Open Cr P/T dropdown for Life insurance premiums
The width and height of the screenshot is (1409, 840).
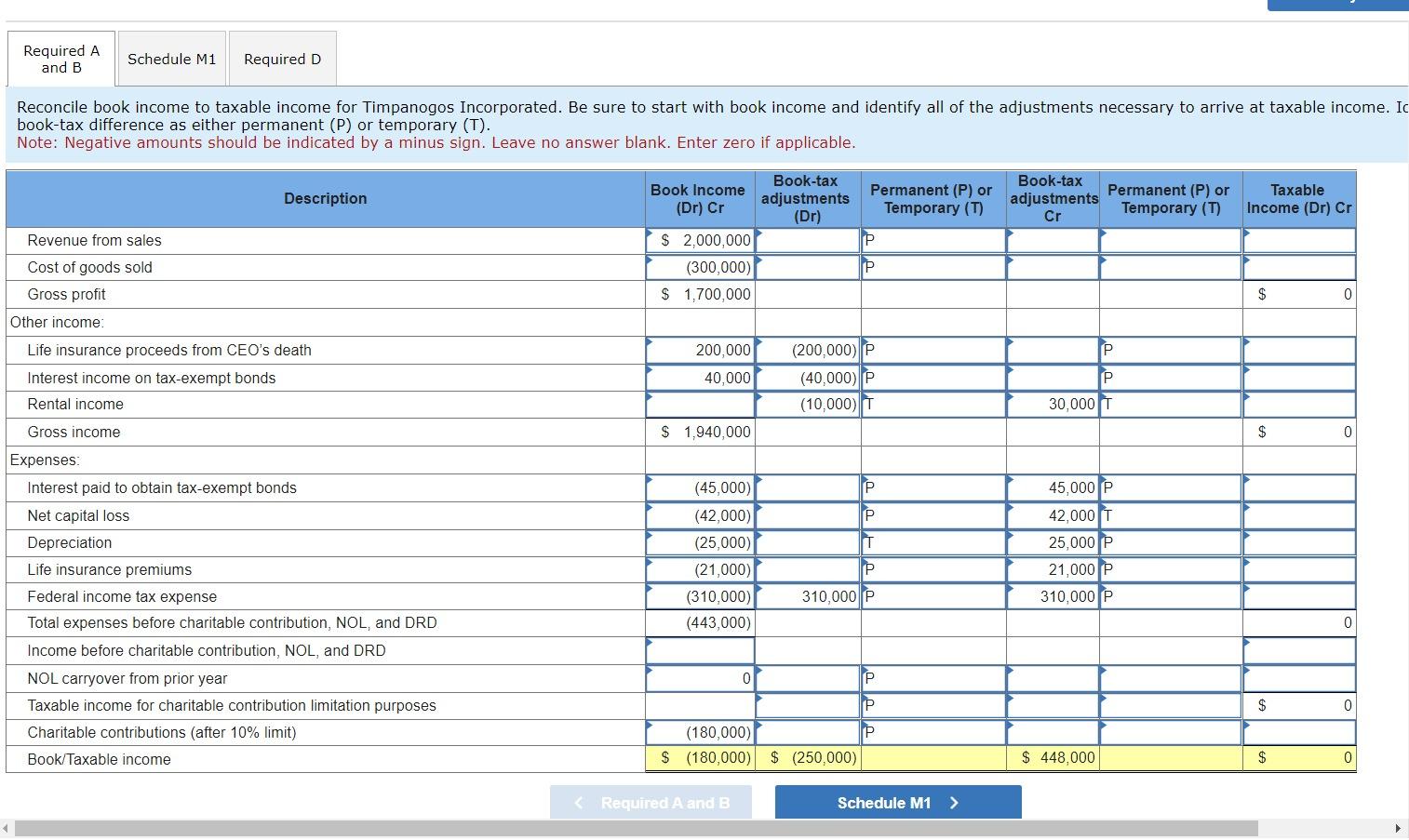click(1171, 569)
